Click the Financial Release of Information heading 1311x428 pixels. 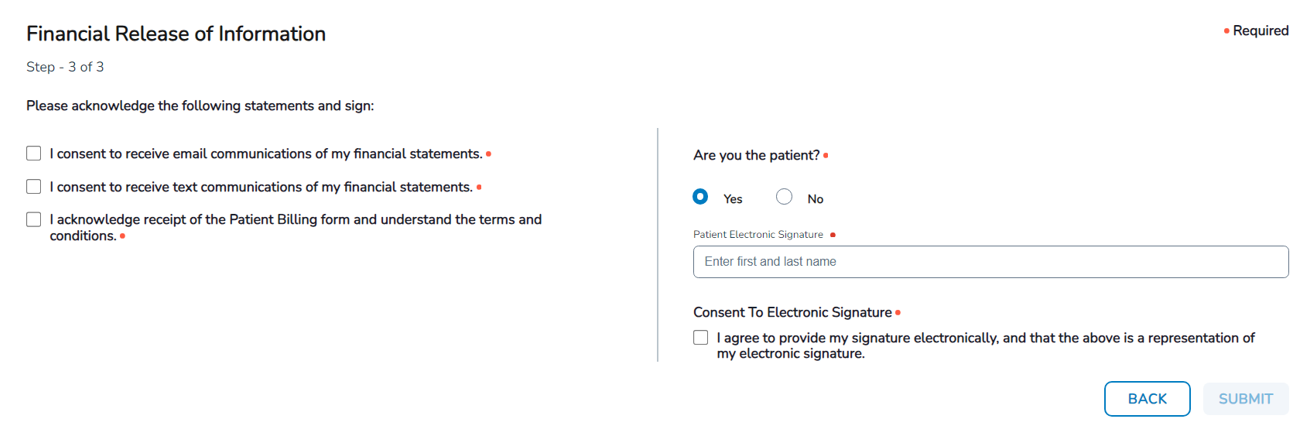point(176,34)
